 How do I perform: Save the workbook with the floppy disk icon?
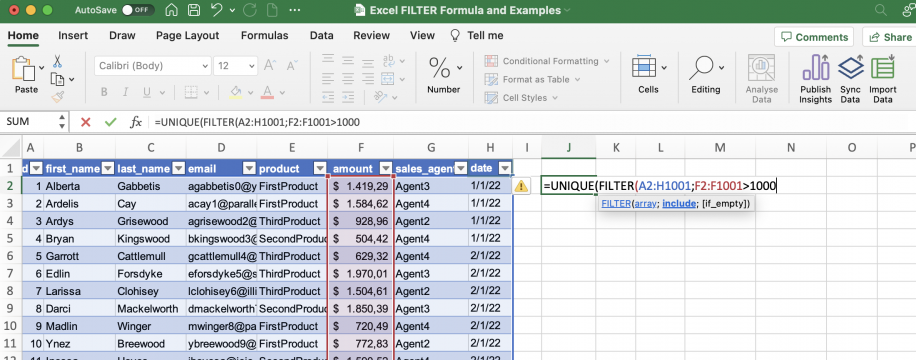tap(193, 10)
